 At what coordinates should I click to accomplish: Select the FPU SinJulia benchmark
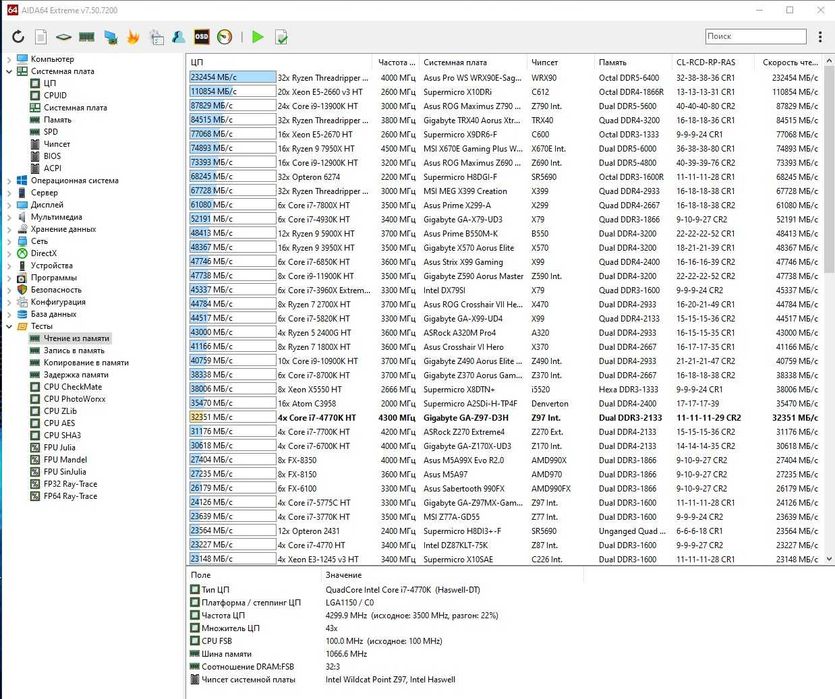(64, 472)
